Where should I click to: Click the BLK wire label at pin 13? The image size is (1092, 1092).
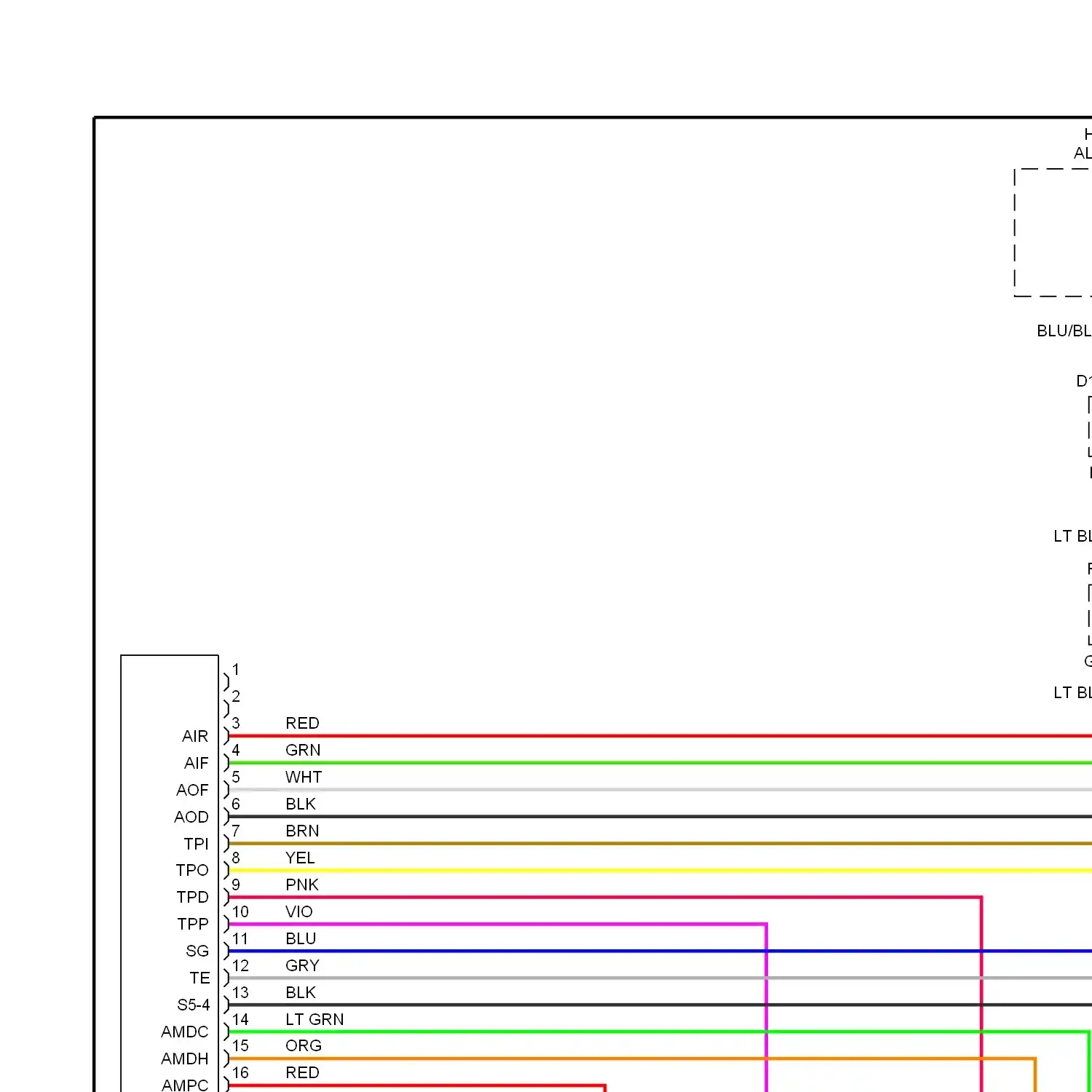pyautogui.click(x=301, y=992)
